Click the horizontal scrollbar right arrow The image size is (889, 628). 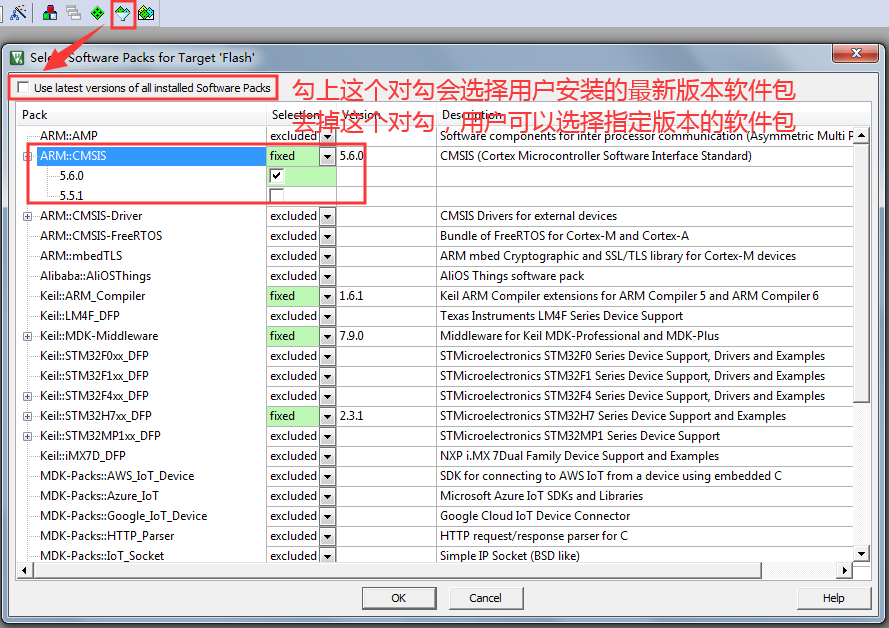click(x=845, y=570)
